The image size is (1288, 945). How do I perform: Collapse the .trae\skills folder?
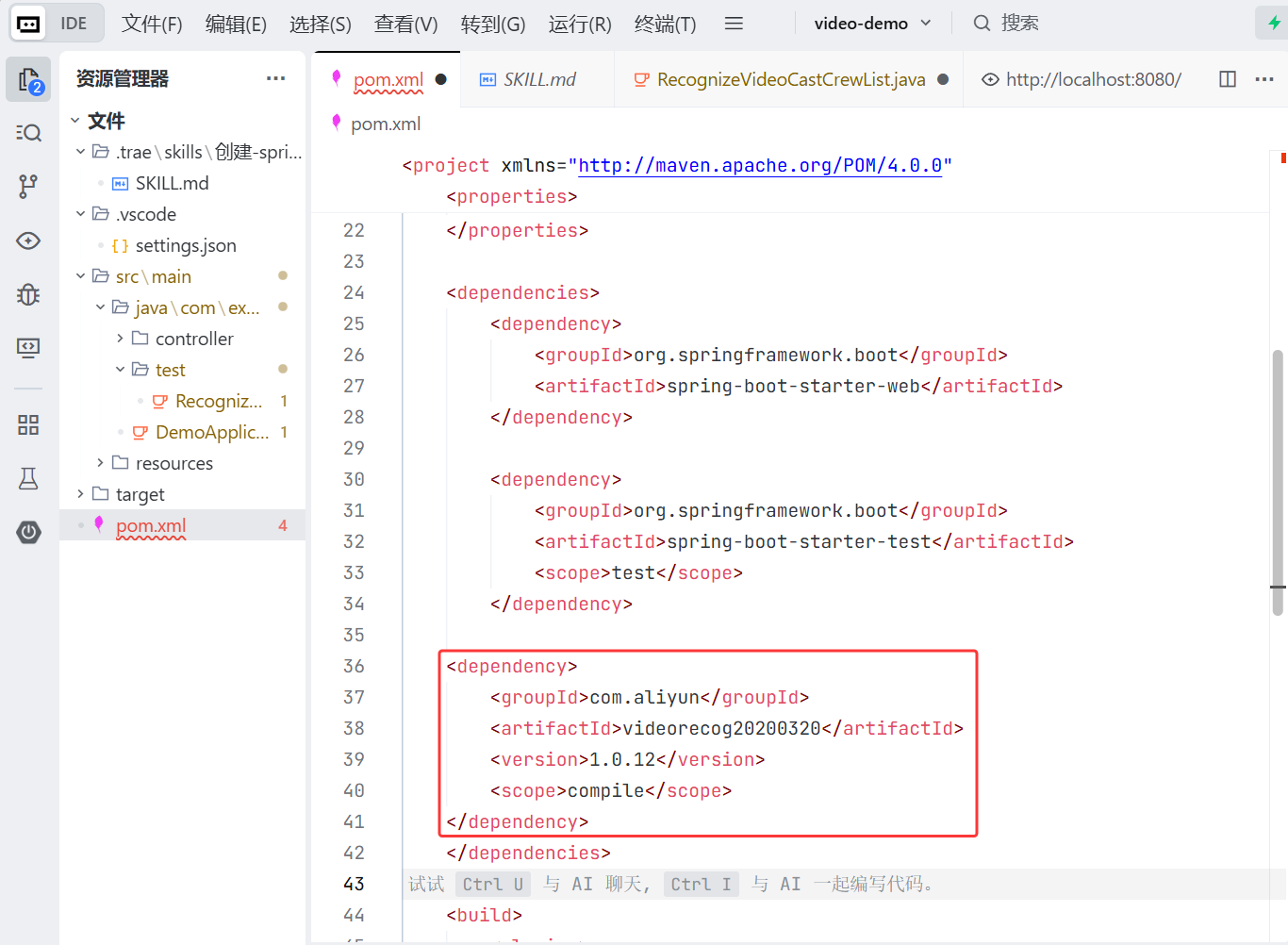81,152
